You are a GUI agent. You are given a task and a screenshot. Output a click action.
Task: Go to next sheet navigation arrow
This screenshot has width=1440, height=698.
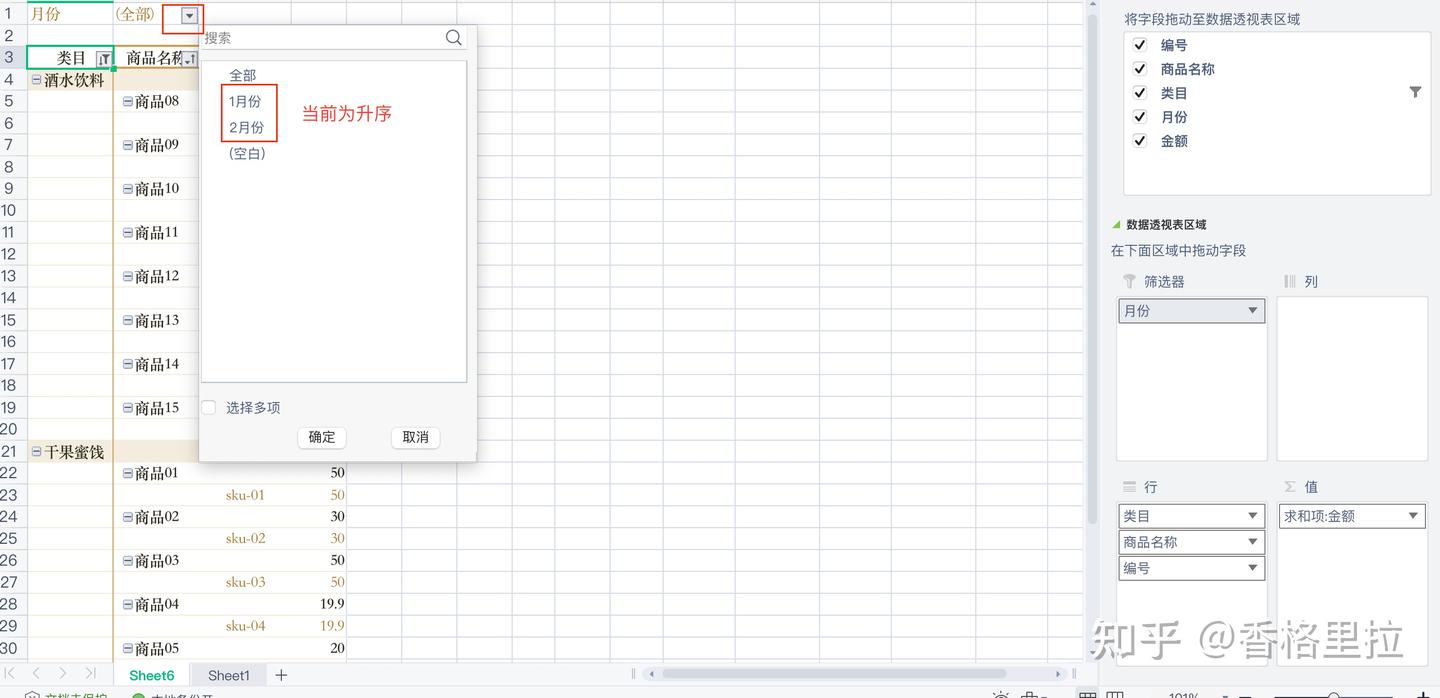tap(63, 674)
